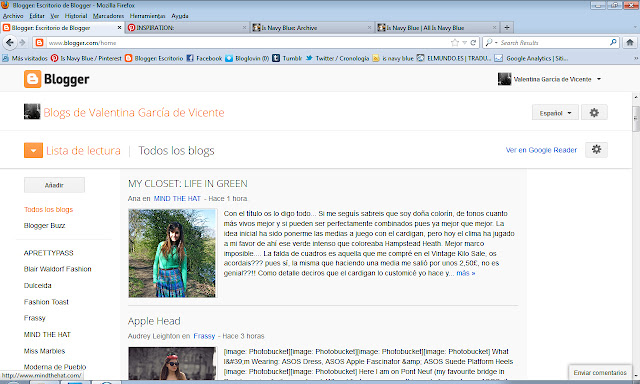Click the Añadir button
640x384 pixels.
[54, 185]
